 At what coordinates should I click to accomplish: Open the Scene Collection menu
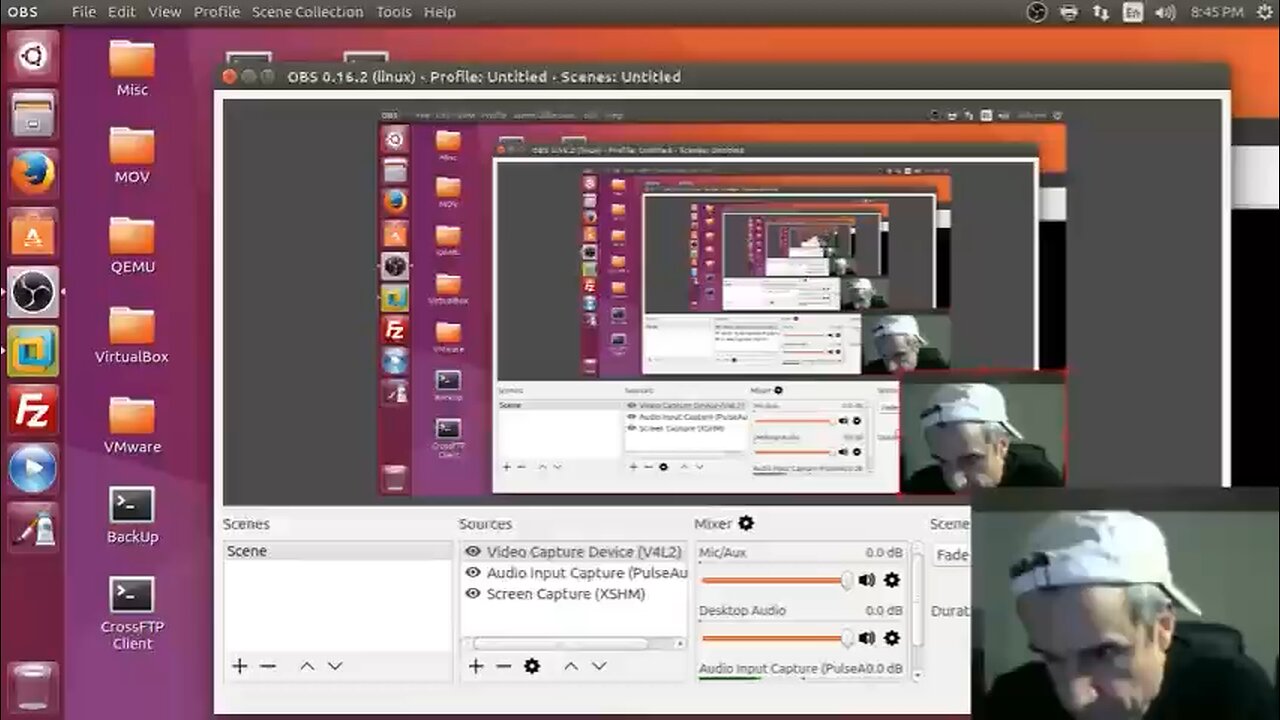point(308,12)
